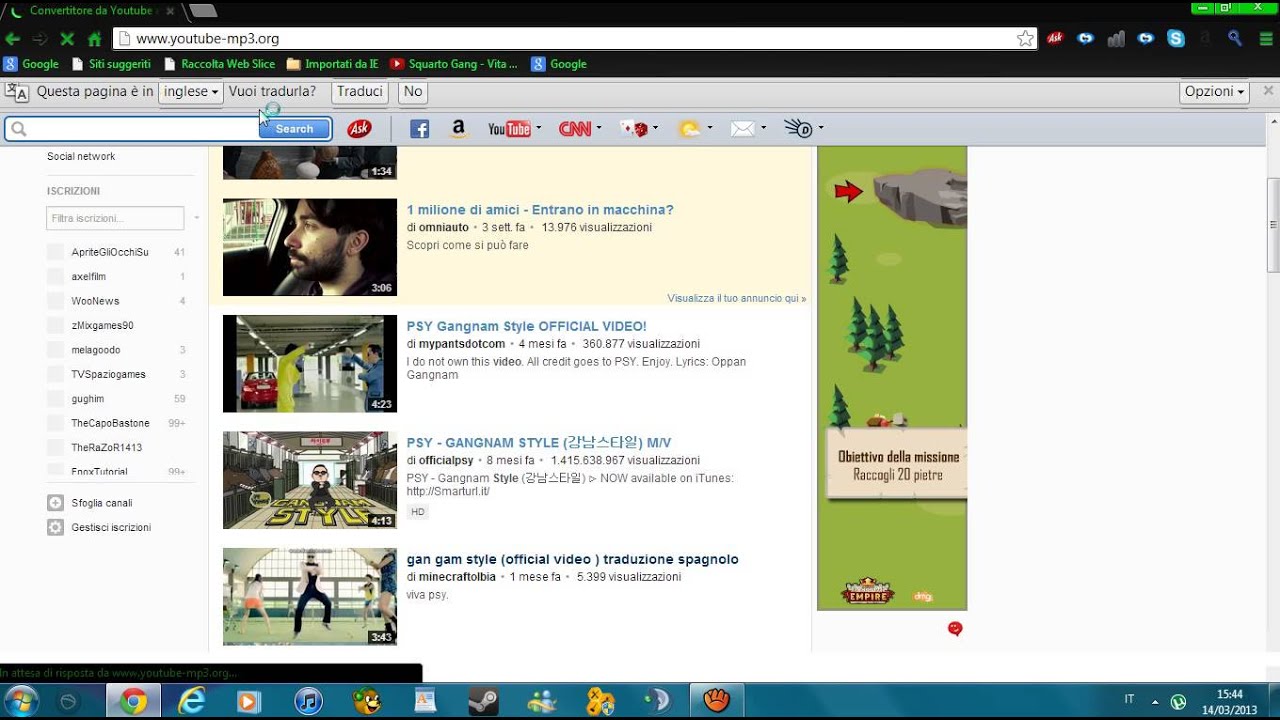Open 1 milione di amici video link
Image resolution: width=1280 pixels, height=720 pixels.
[540, 210]
